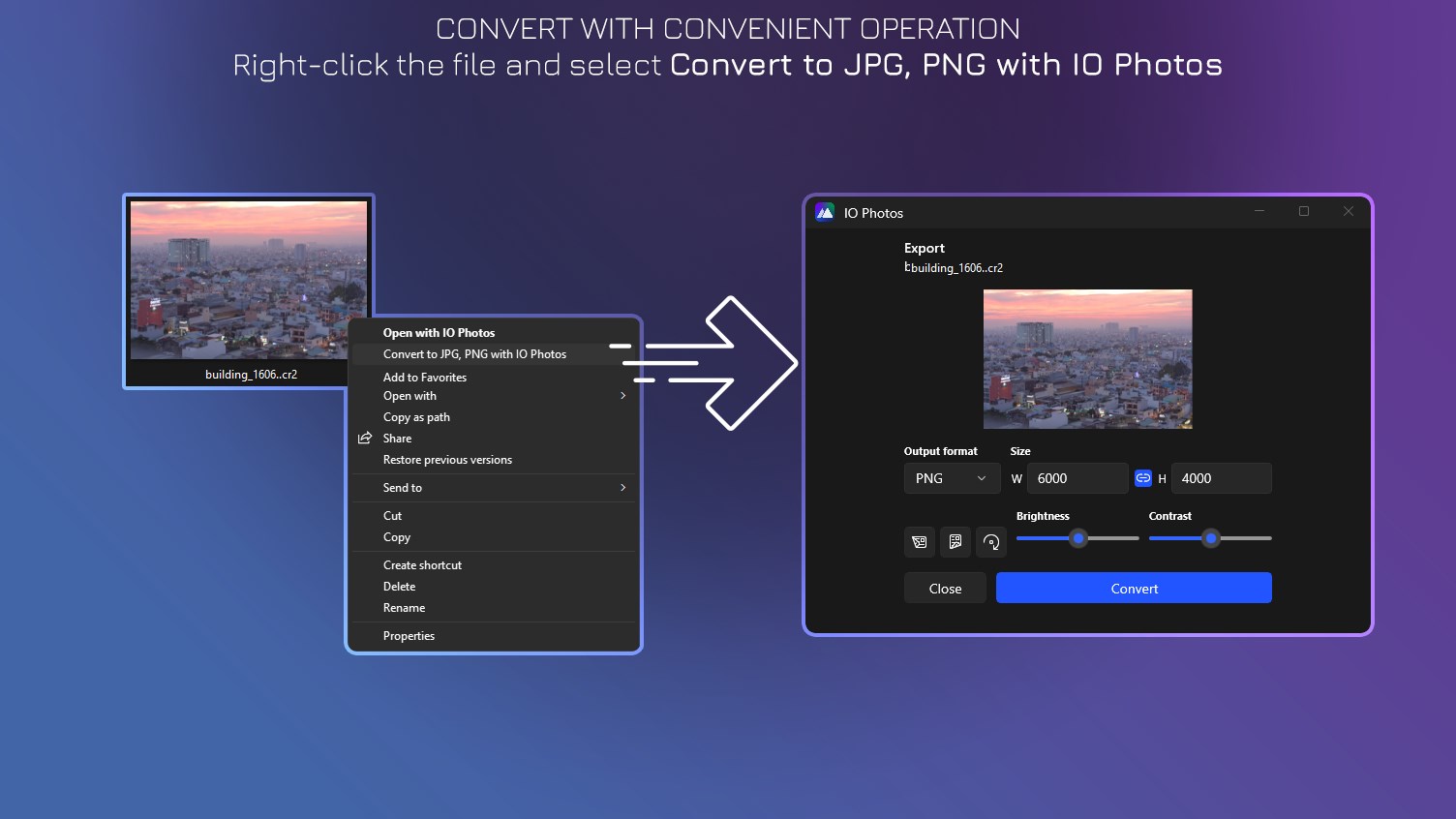Click the Close button beside Convert
Screen dimensions: 1456x819
pos(945,588)
